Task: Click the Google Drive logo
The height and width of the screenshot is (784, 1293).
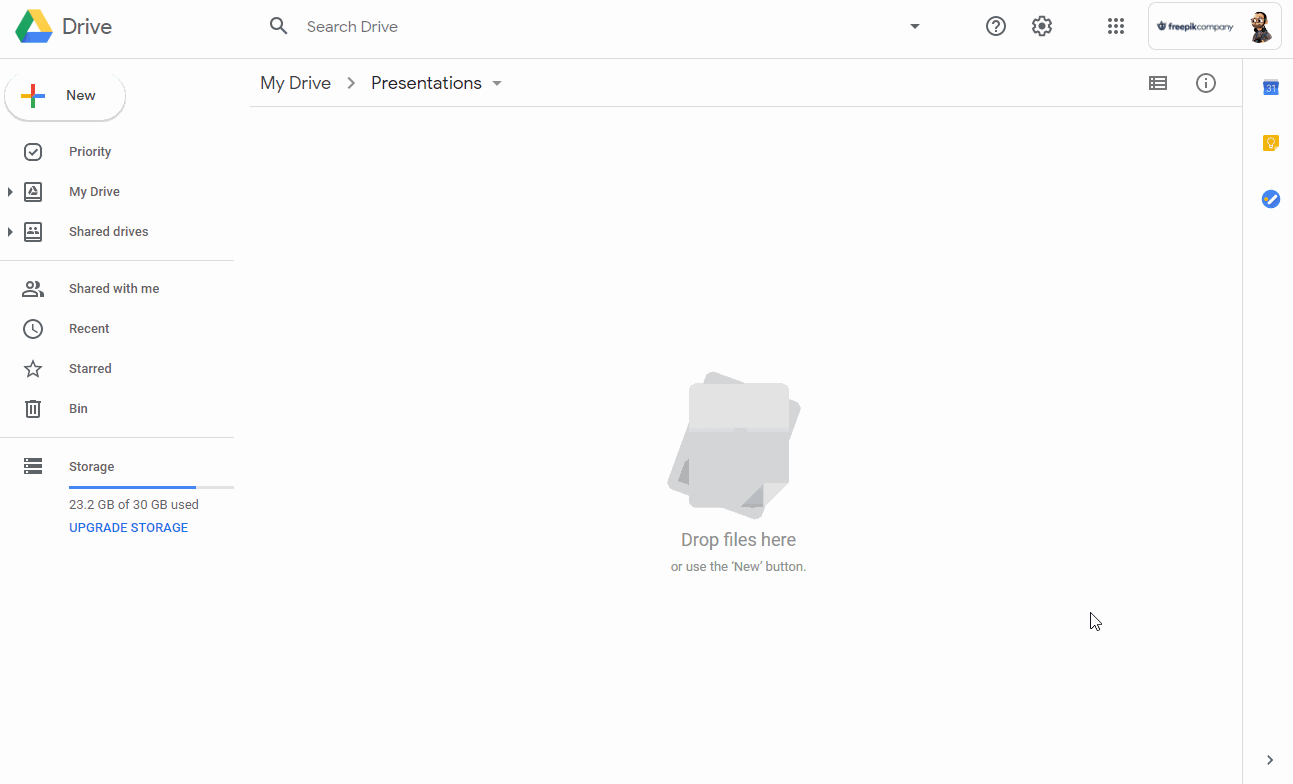Action: tap(35, 27)
